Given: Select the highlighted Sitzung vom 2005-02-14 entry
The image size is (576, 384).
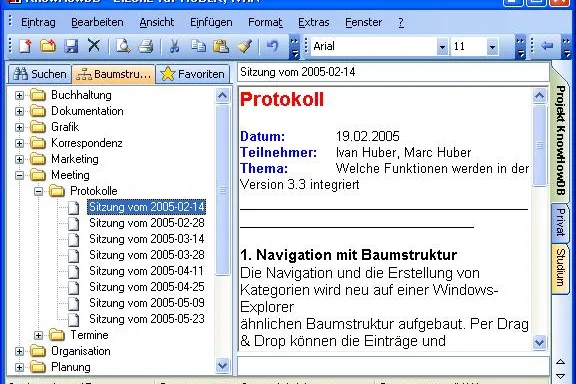Looking at the screenshot, I should (x=147, y=207).
